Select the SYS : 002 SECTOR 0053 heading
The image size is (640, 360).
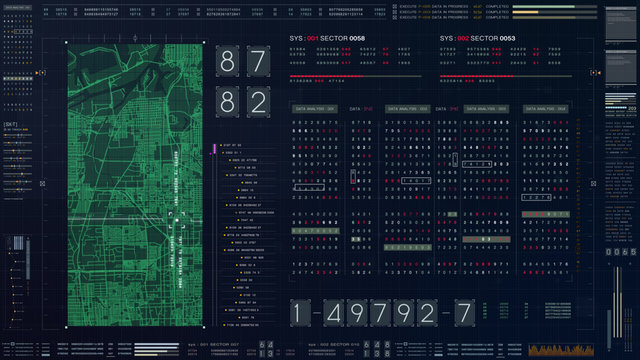point(478,38)
